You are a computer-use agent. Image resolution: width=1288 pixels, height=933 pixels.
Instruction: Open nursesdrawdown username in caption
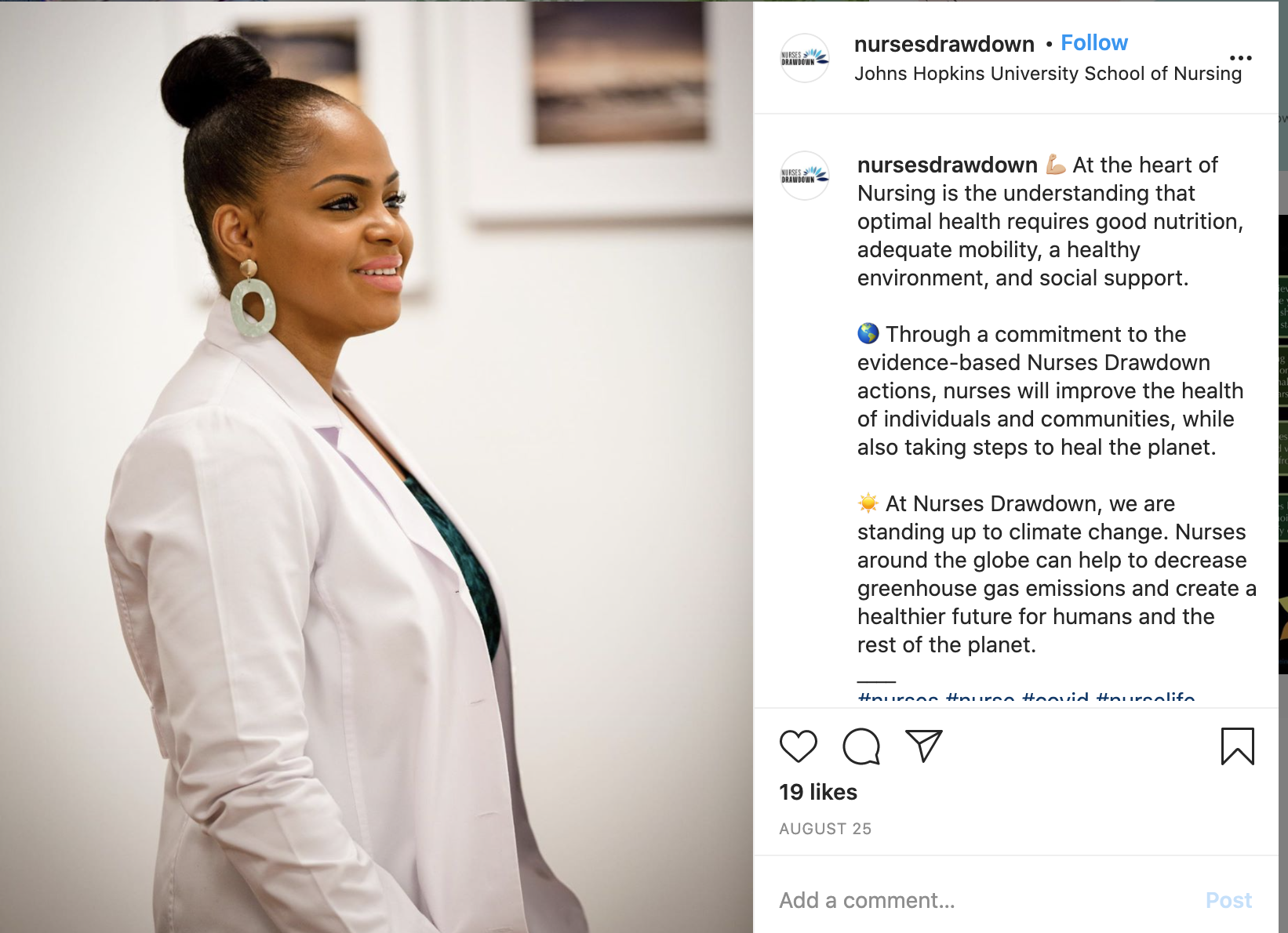(947, 165)
